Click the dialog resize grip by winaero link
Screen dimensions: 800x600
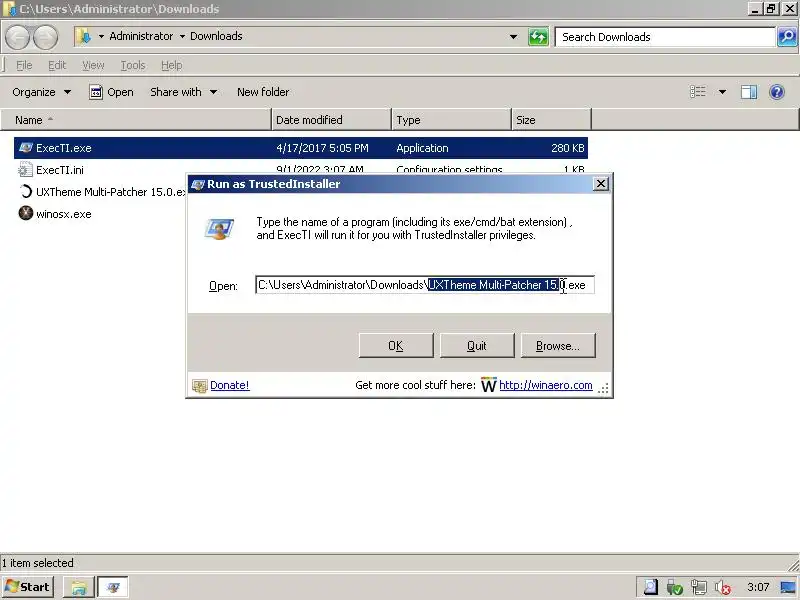click(x=604, y=389)
